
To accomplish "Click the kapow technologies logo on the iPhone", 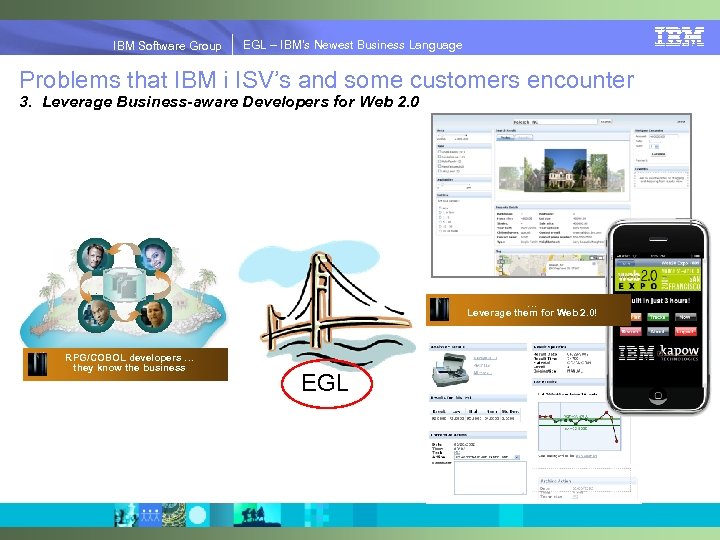I will 679,353.
